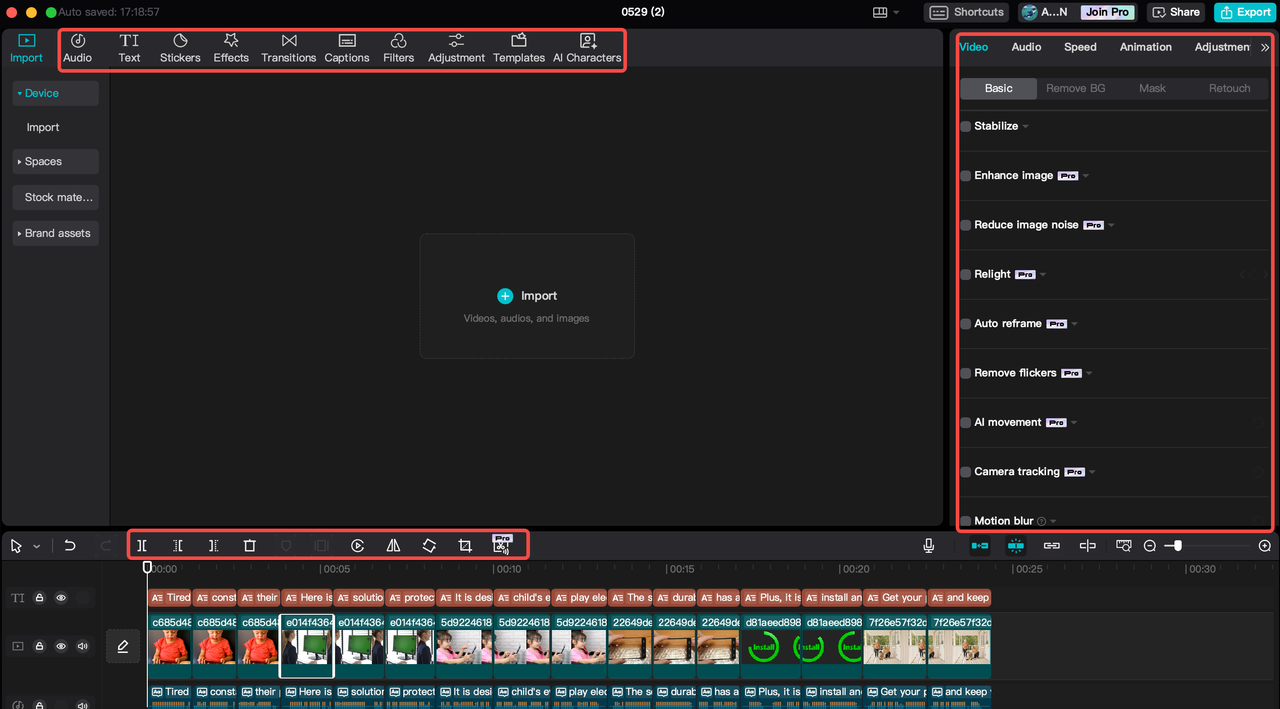Expand the Reduce image noise arrow
1280x709 pixels.
coord(1111,225)
